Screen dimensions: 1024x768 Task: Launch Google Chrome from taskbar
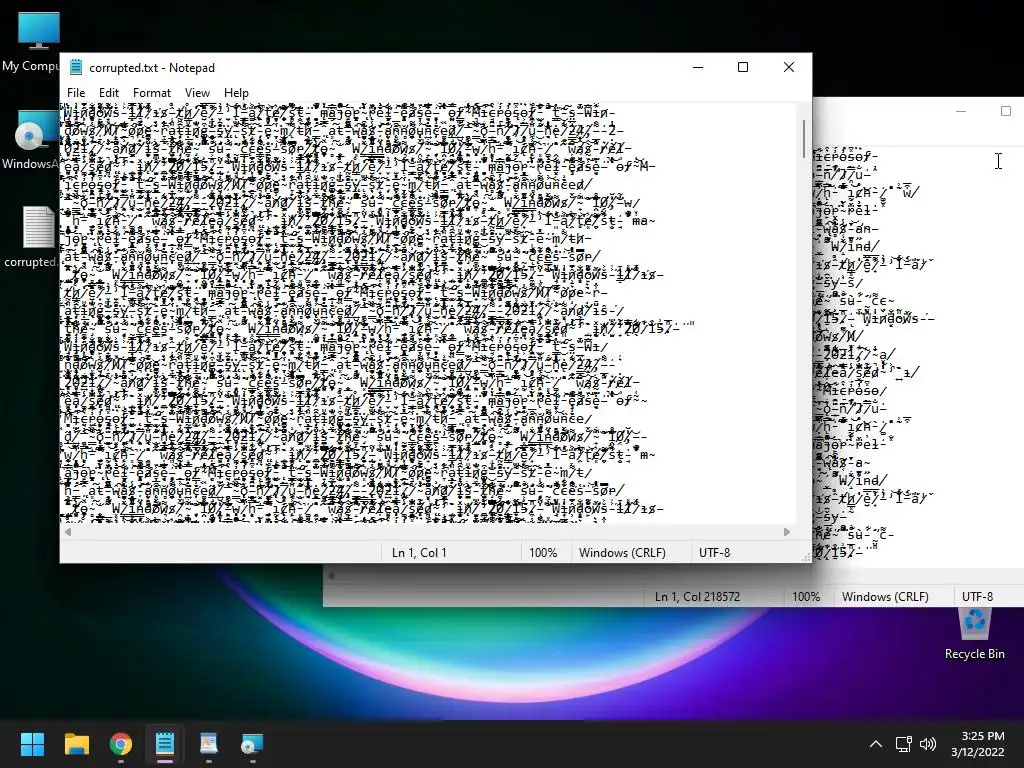point(121,744)
